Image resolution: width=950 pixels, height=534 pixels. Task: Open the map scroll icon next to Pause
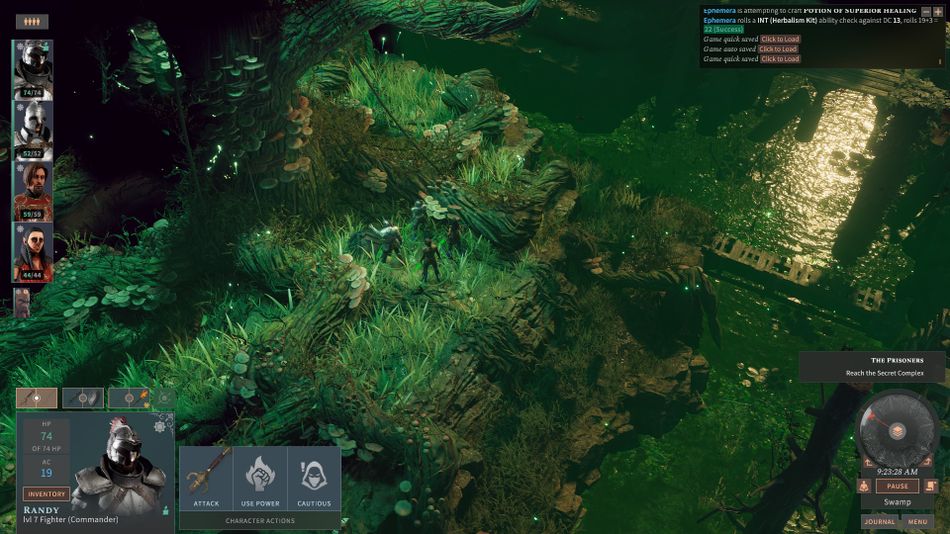(931, 486)
